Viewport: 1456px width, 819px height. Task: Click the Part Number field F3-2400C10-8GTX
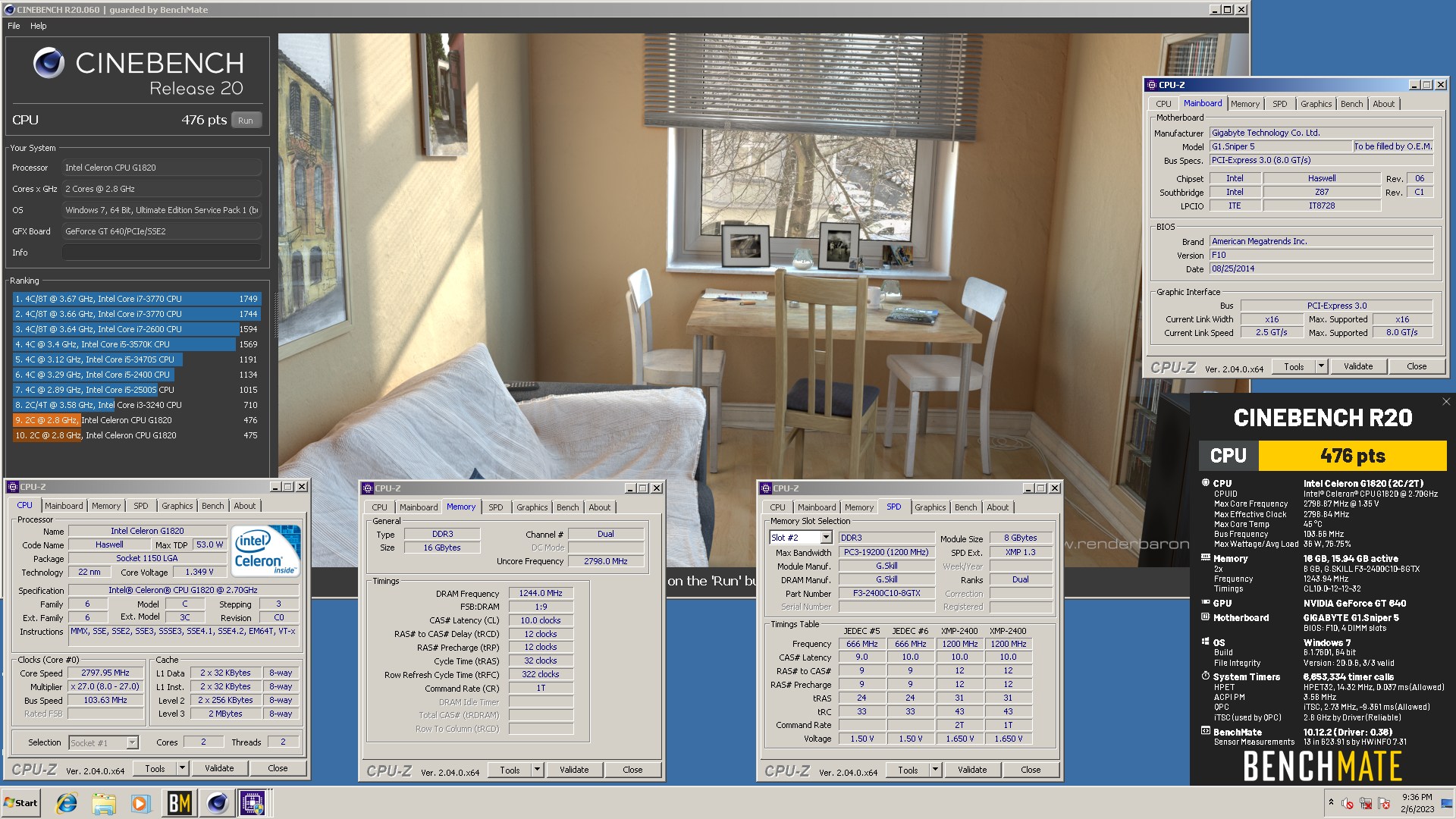(886, 594)
